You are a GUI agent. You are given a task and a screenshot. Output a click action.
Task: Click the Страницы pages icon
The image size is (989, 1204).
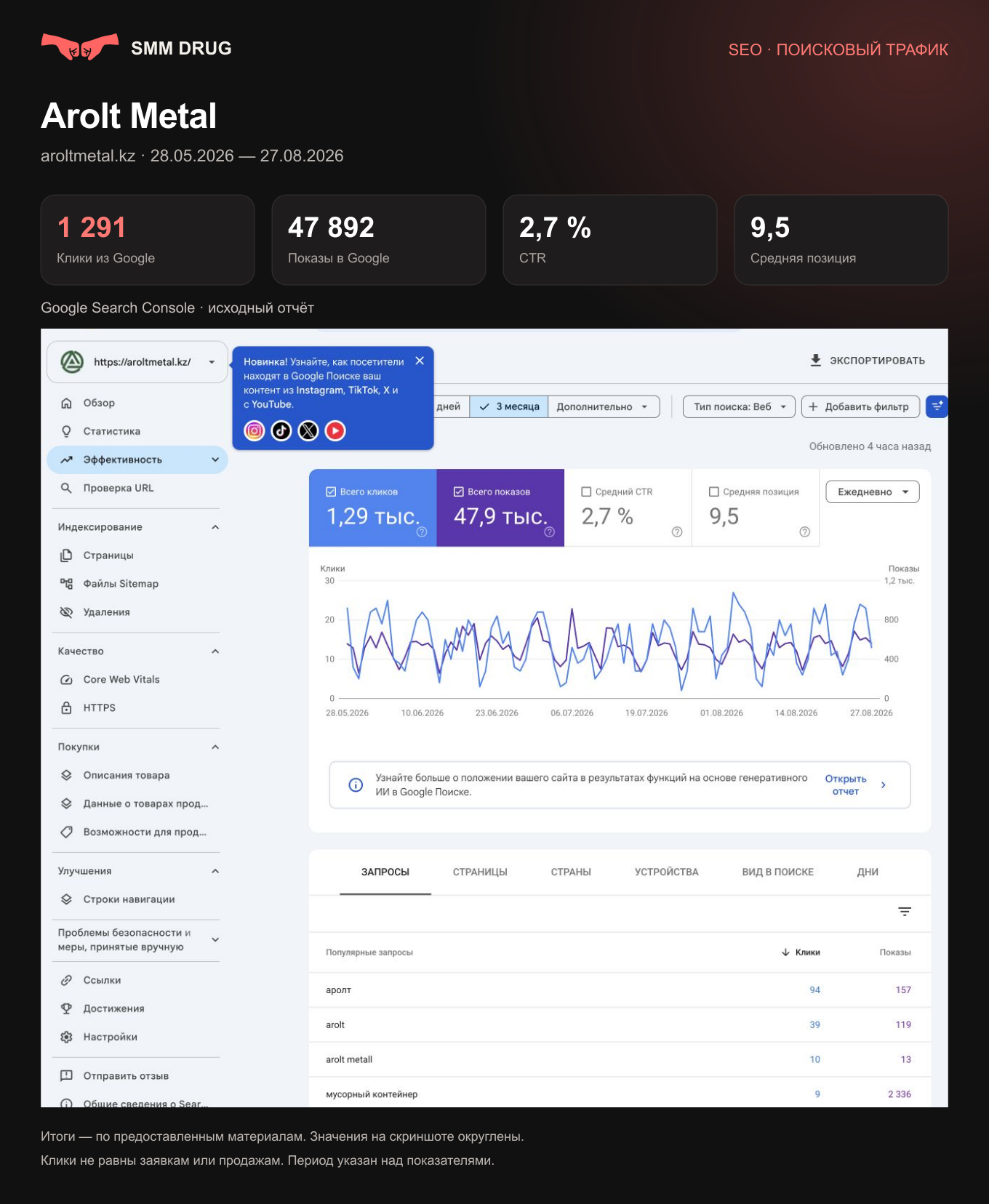point(66,555)
